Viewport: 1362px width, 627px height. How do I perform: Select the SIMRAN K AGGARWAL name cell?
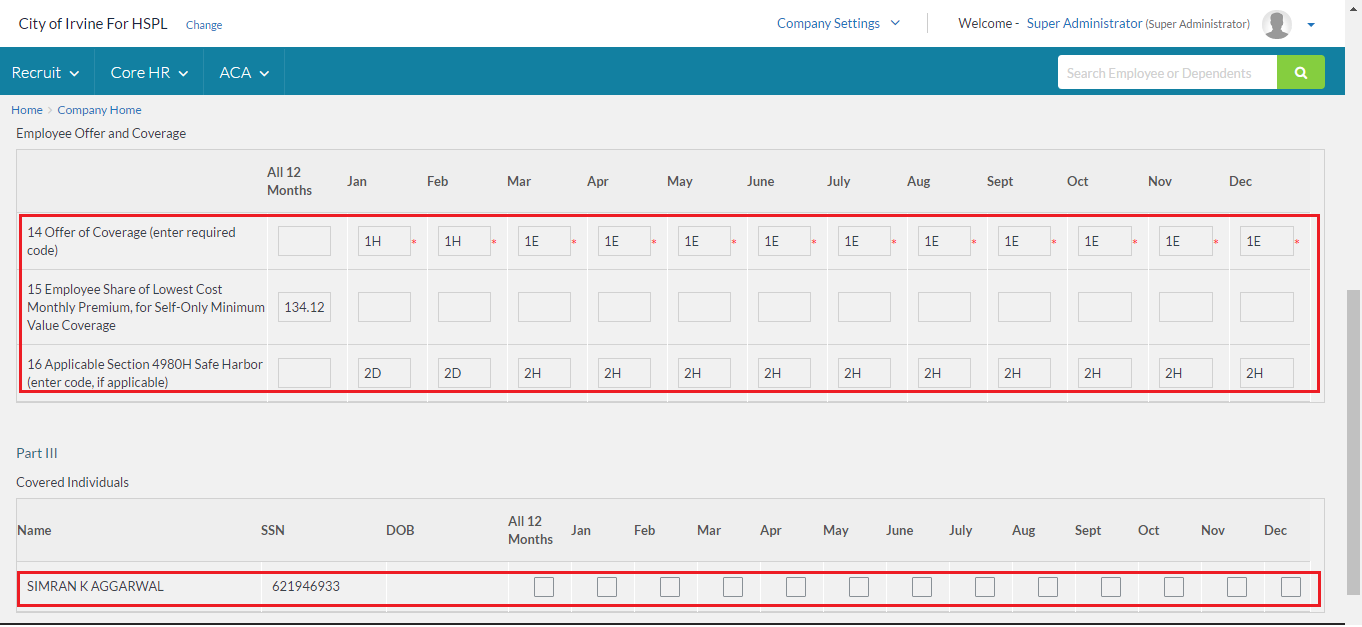coord(95,586)
